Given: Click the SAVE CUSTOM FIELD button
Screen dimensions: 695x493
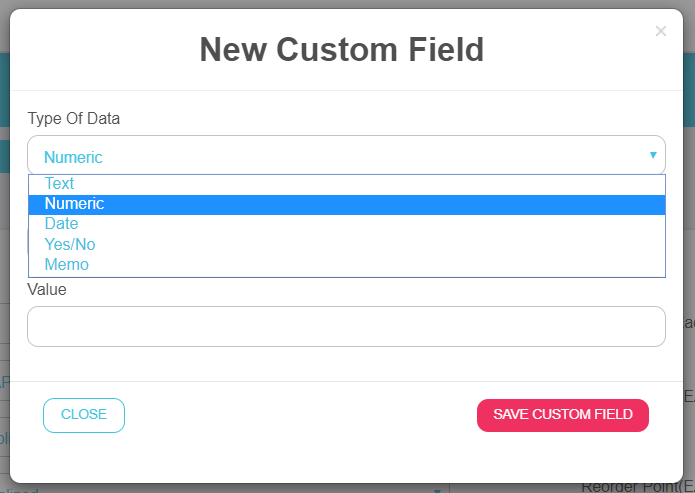Looking at the screenshot, I should (563, 415).
